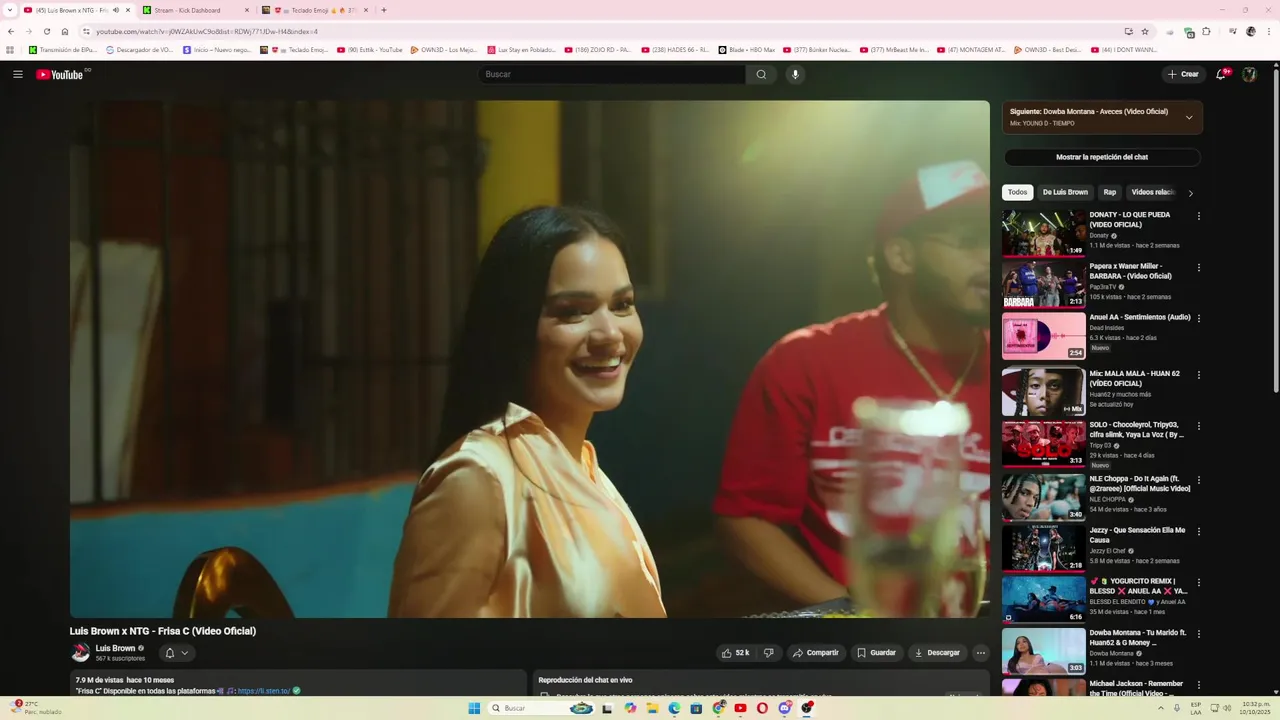This screenshot has width=1280, height=720.
Task: Open Windows Start menu
Action: point(474,708)
